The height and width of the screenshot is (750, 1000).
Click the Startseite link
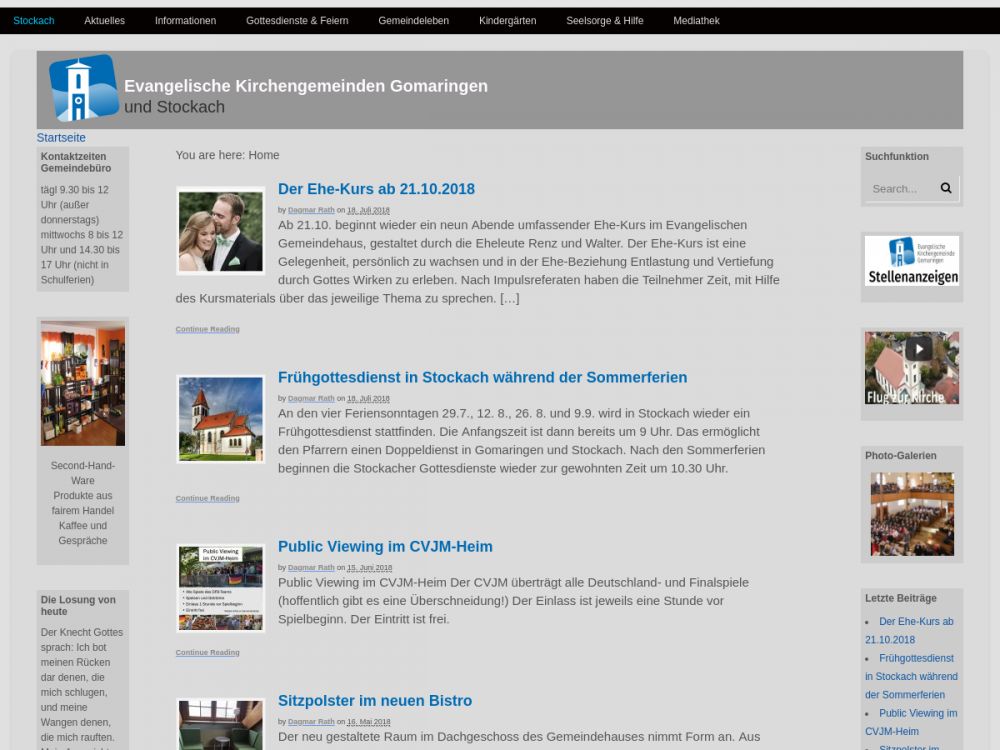61,138
